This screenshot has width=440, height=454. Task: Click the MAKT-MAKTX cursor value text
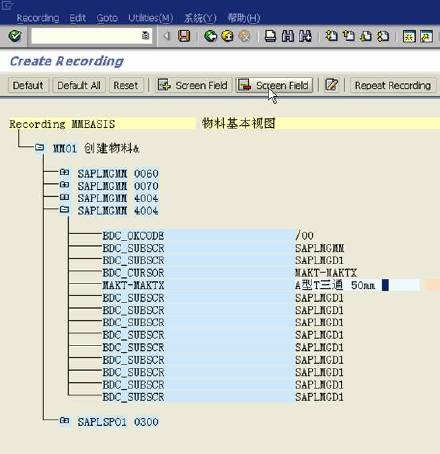pos(326,273)
